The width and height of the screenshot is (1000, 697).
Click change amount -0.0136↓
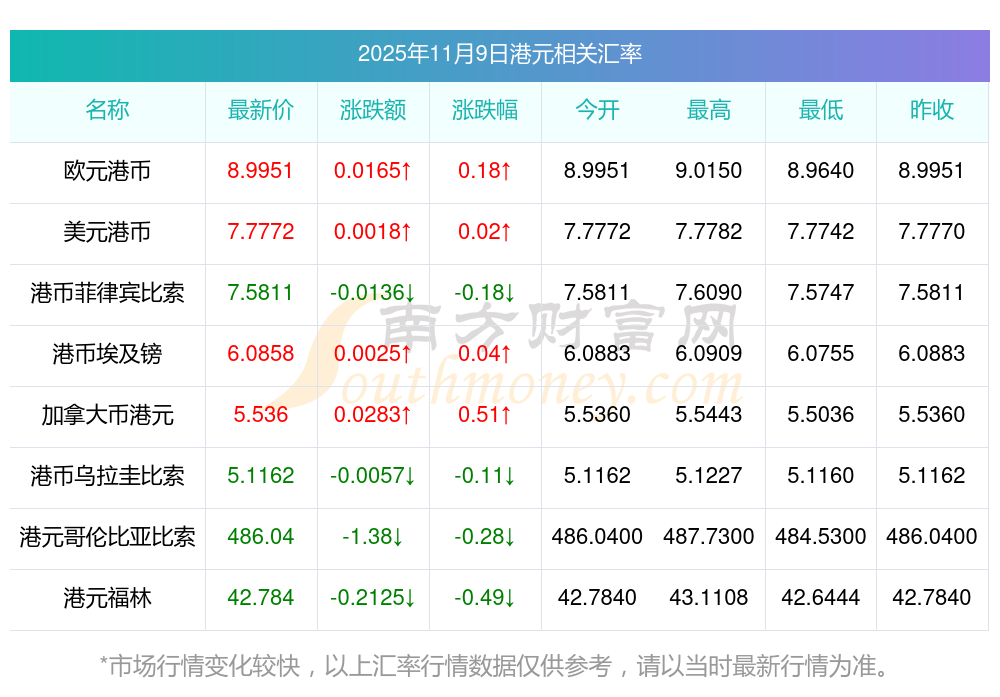pos(372,293)
